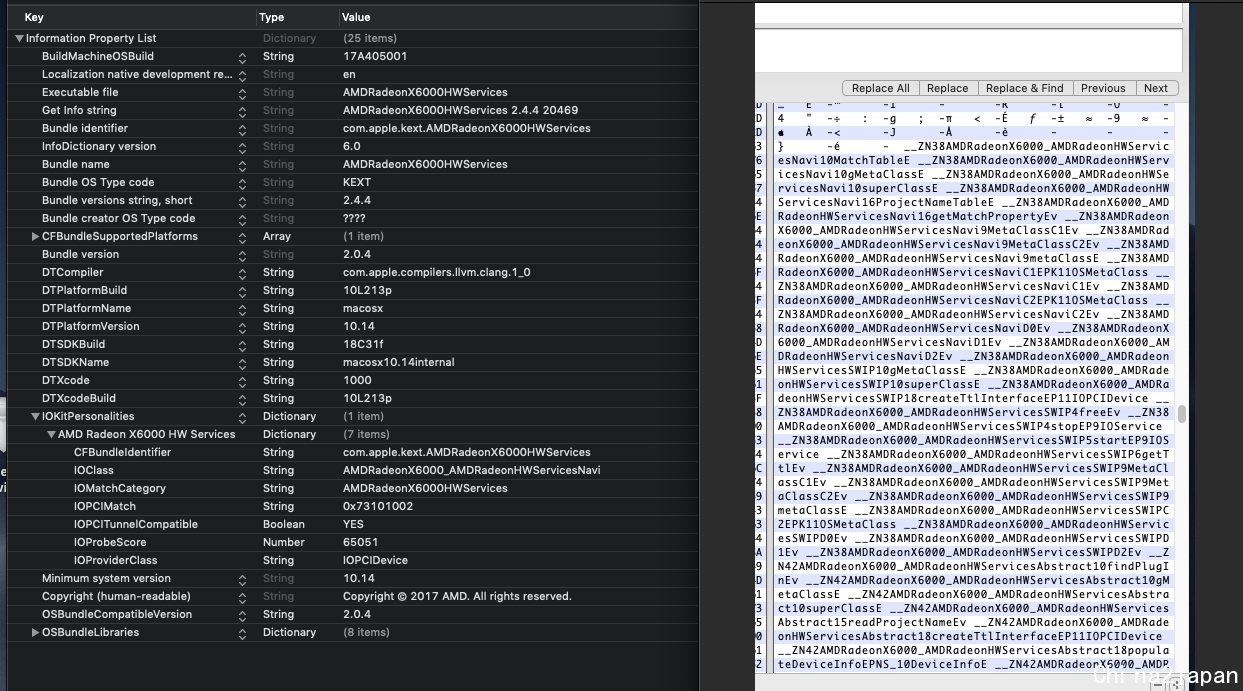Open key picker arrows for Executable file
1243x691 pixels.
242,93
